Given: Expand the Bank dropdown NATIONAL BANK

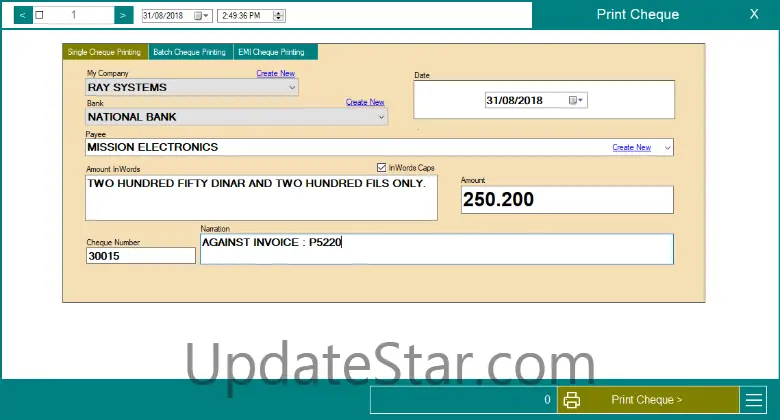Looking at the screenshot, I should pyautogui.click(x=381, y=117).
